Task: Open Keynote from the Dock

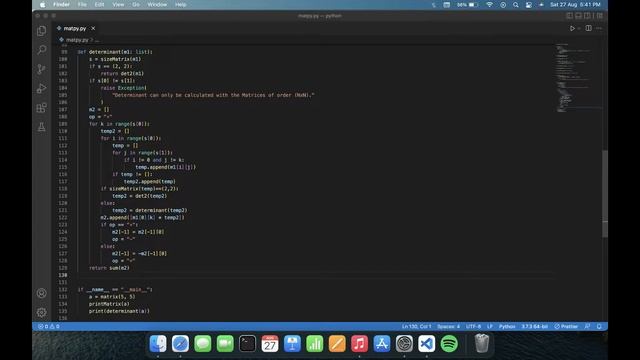Action: [x=292, y=344]
